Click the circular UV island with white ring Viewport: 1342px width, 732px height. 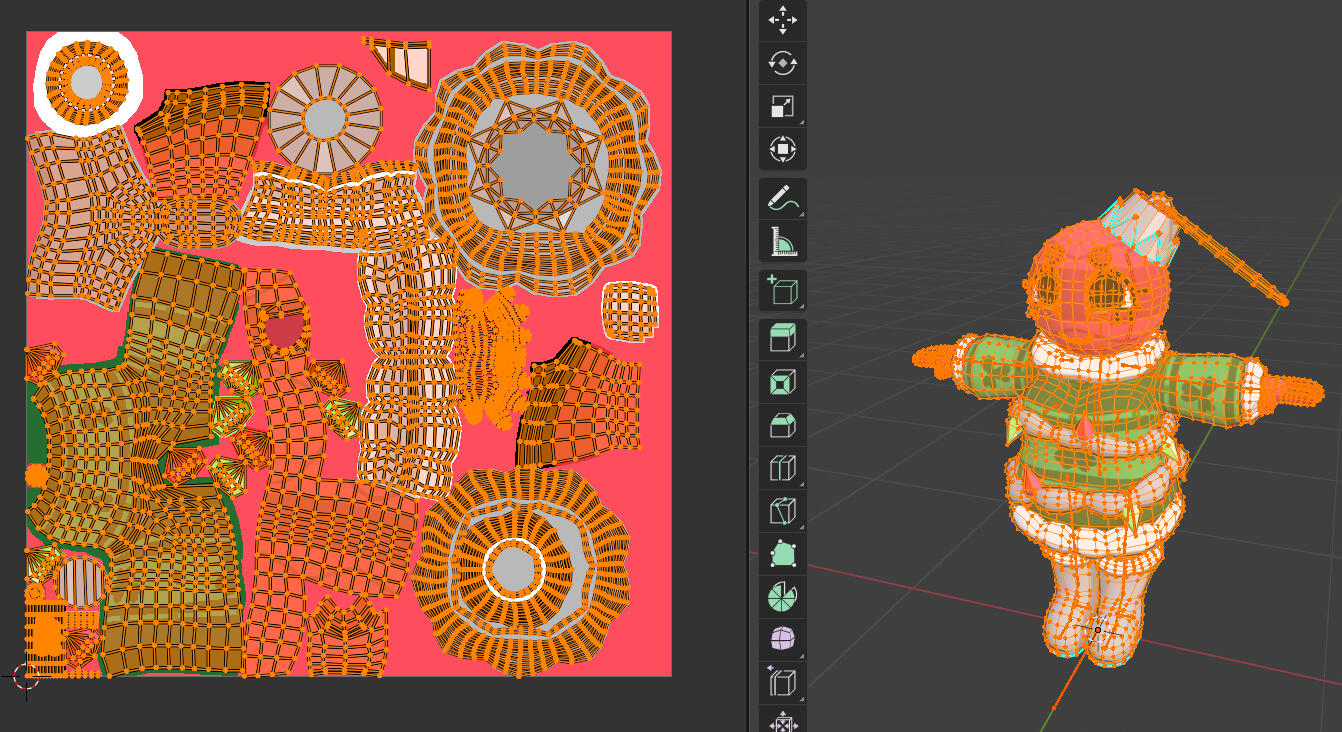tap(86, 83)
